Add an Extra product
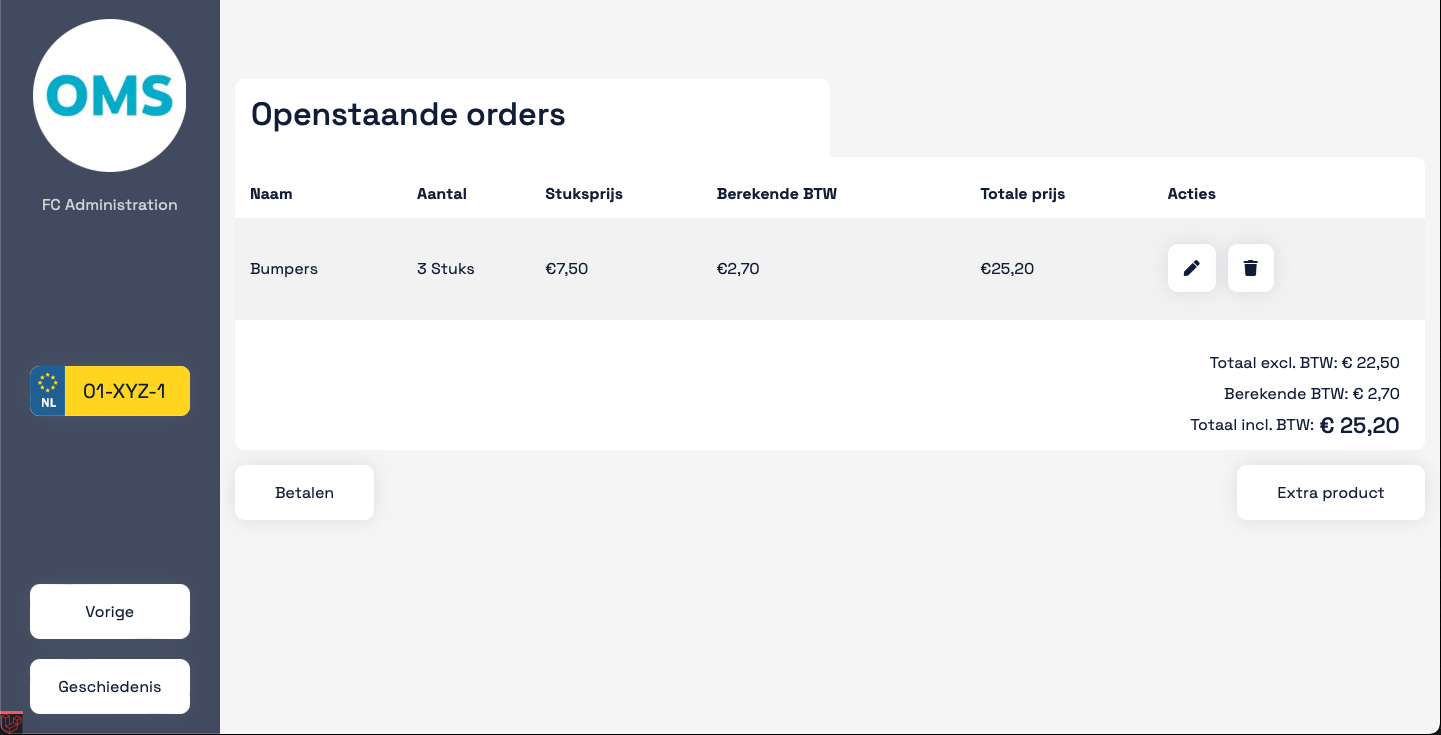 coord(1330,492)
